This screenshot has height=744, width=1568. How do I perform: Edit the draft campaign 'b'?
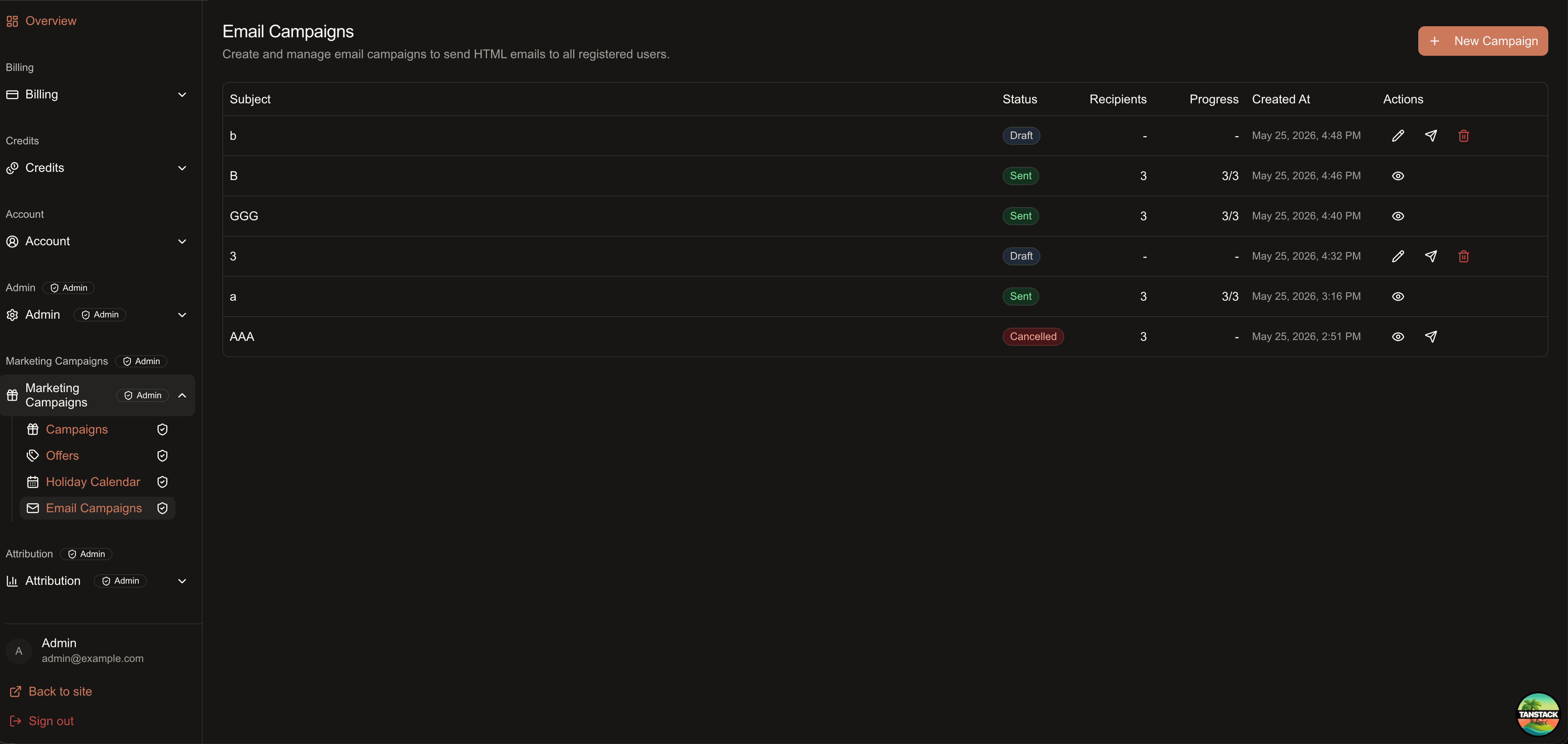(x=1398, y=136)
